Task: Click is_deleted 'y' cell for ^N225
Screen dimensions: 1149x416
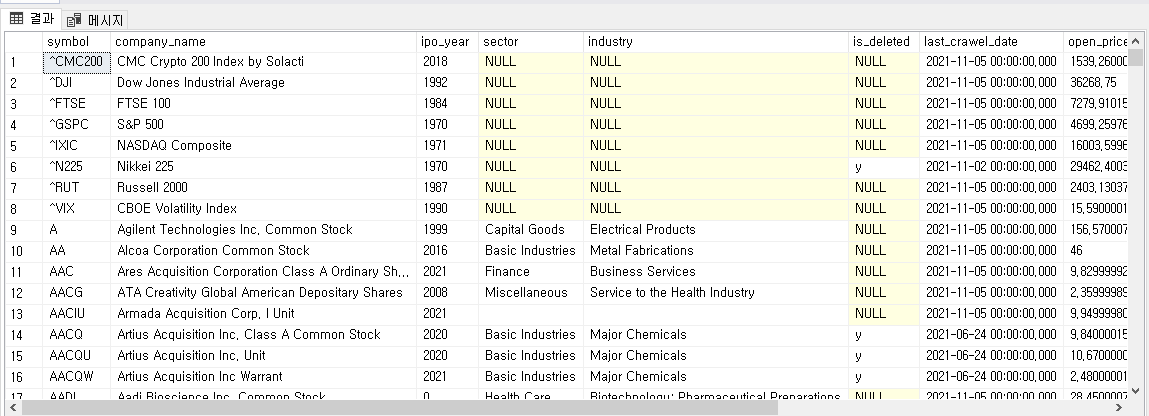Action: tap(884, 167)
